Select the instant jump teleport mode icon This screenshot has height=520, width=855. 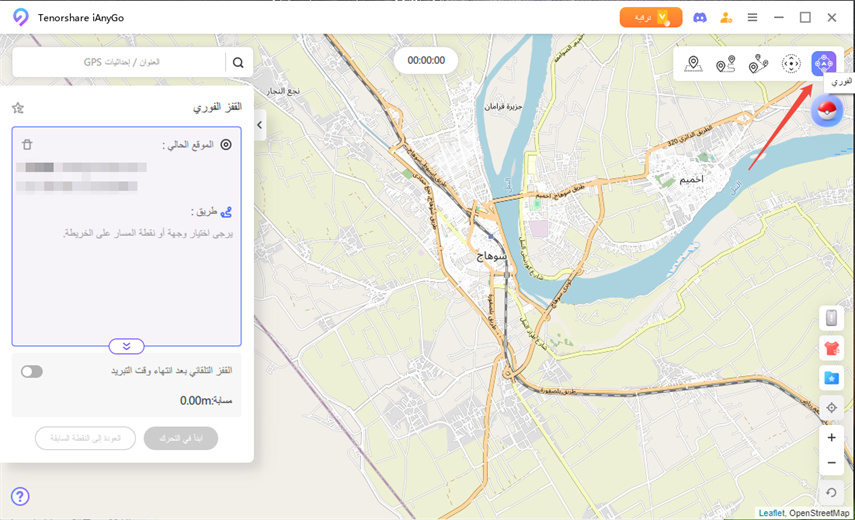pos(823,64)
